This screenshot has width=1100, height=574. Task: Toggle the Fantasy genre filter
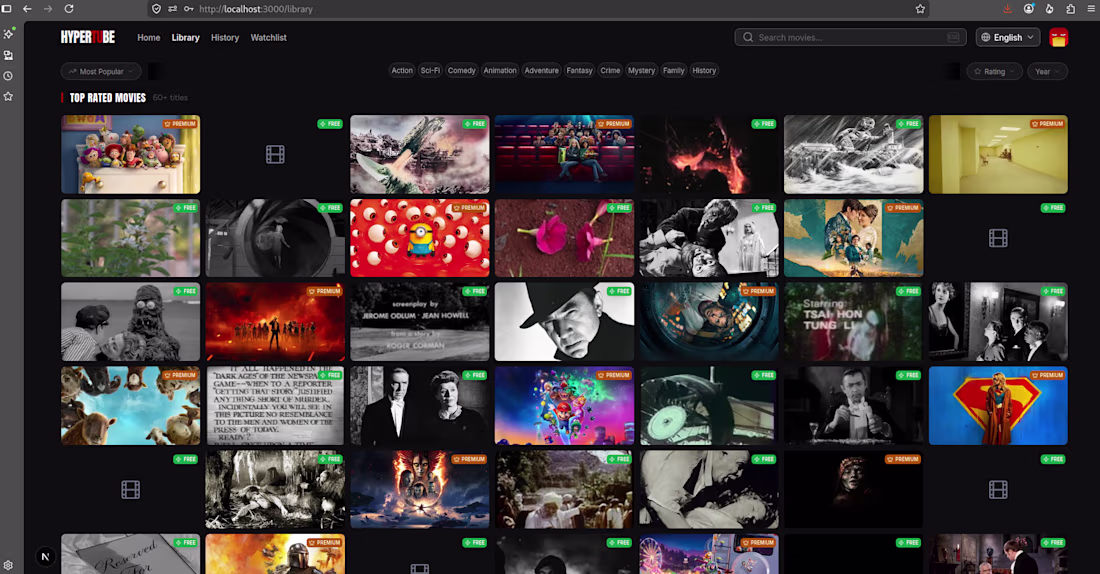tap(579, 70)
